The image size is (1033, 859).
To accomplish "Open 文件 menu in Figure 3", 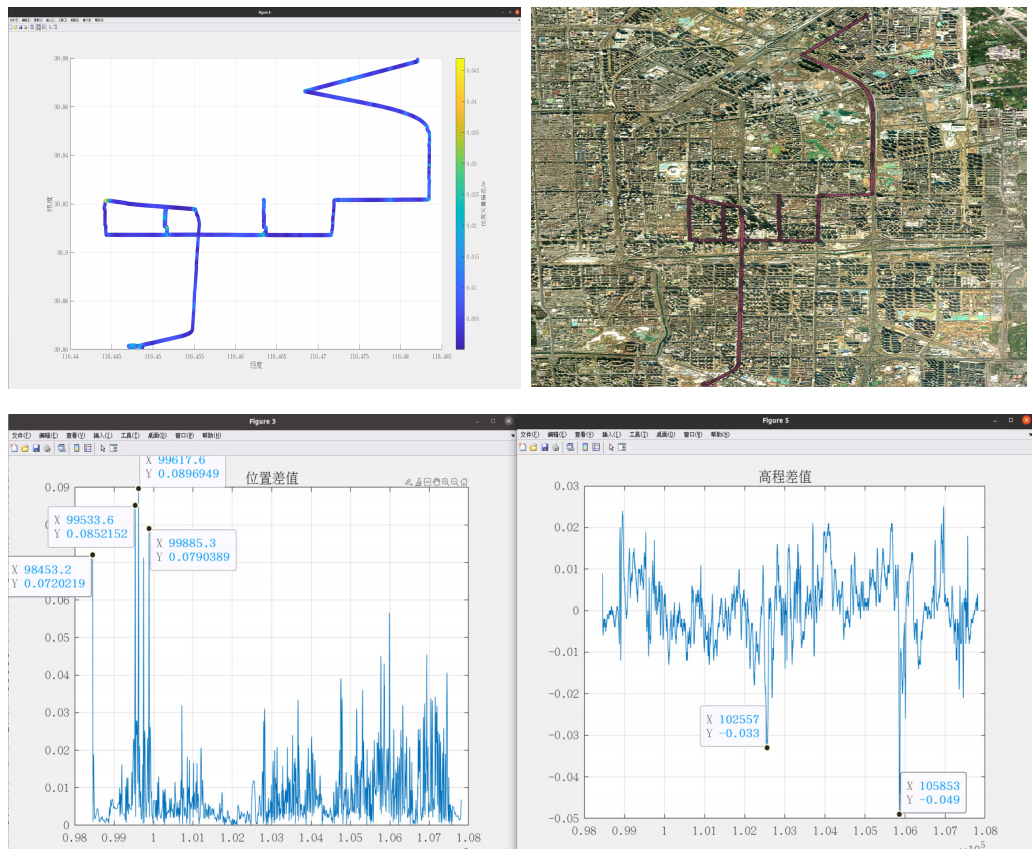I will (21, 435).
